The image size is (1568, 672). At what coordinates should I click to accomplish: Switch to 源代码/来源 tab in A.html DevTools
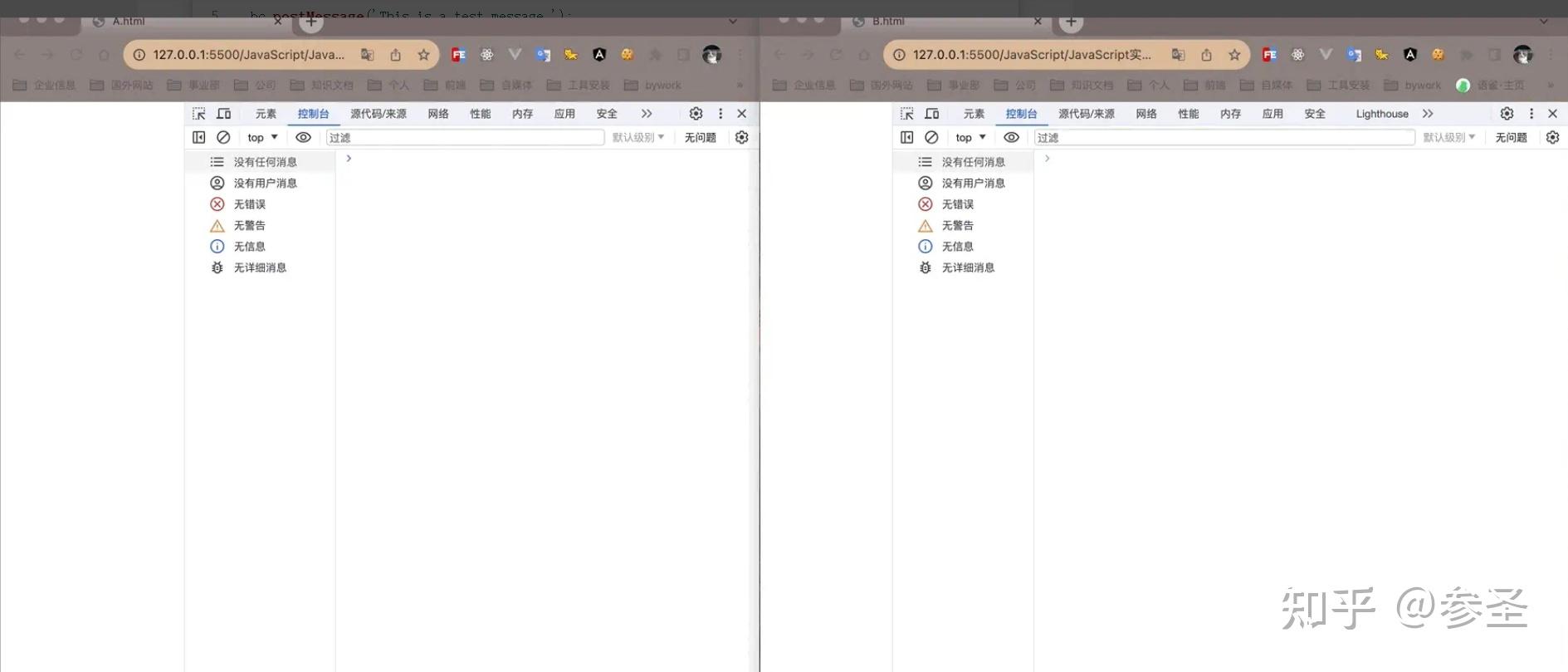(x=379, y=114)
